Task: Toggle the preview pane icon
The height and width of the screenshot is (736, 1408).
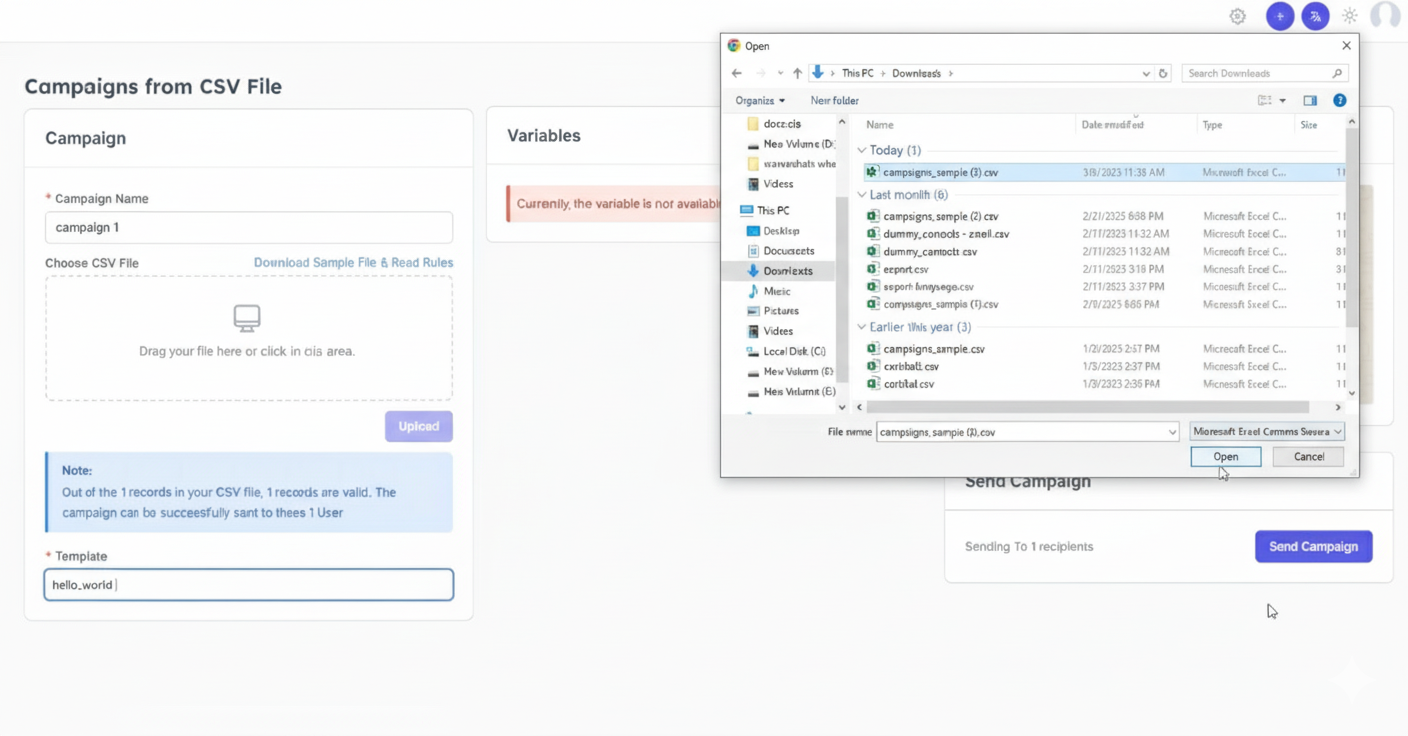Action: 1310,100
